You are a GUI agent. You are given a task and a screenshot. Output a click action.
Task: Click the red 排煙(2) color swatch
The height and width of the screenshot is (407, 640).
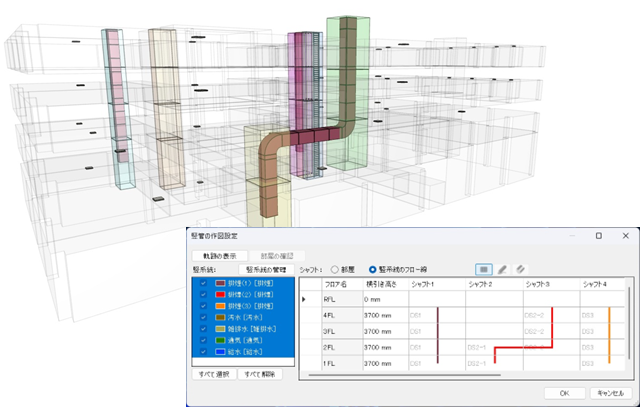[219, 294]
